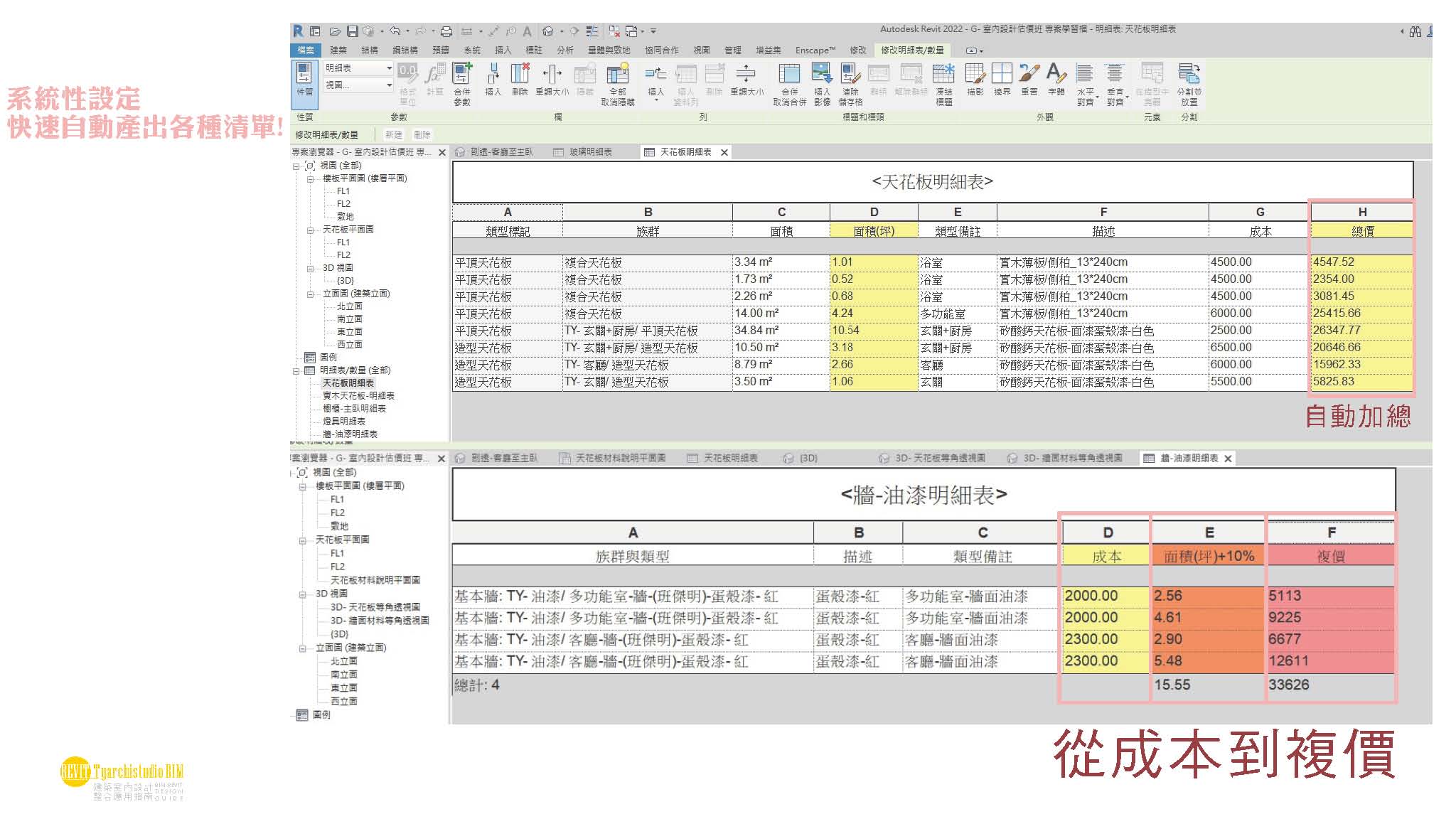Collapse 明細表/數量 (全部) node in upper browser
The image size is (1456, 819).
click(x=296, y=370)
